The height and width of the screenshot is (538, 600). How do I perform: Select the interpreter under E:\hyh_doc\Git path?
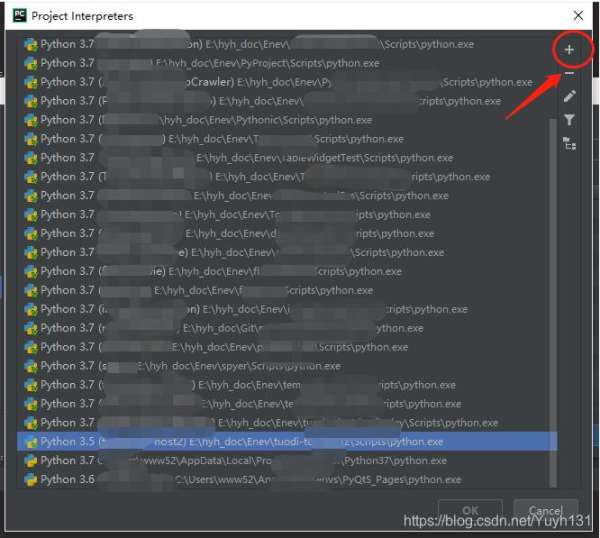(287, 328)
